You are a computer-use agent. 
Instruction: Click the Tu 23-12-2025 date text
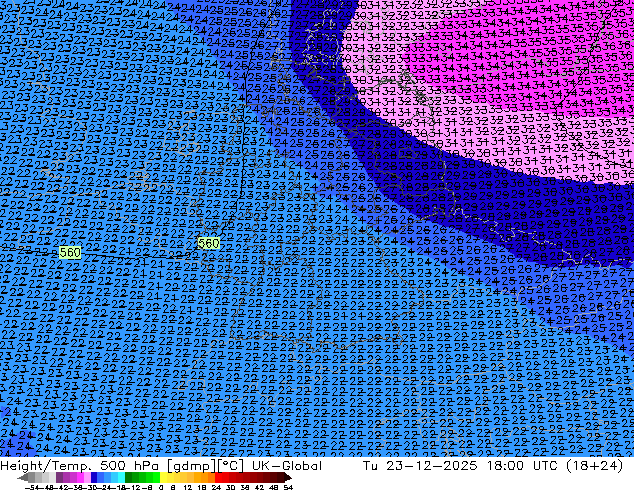[x=420, y=466]
